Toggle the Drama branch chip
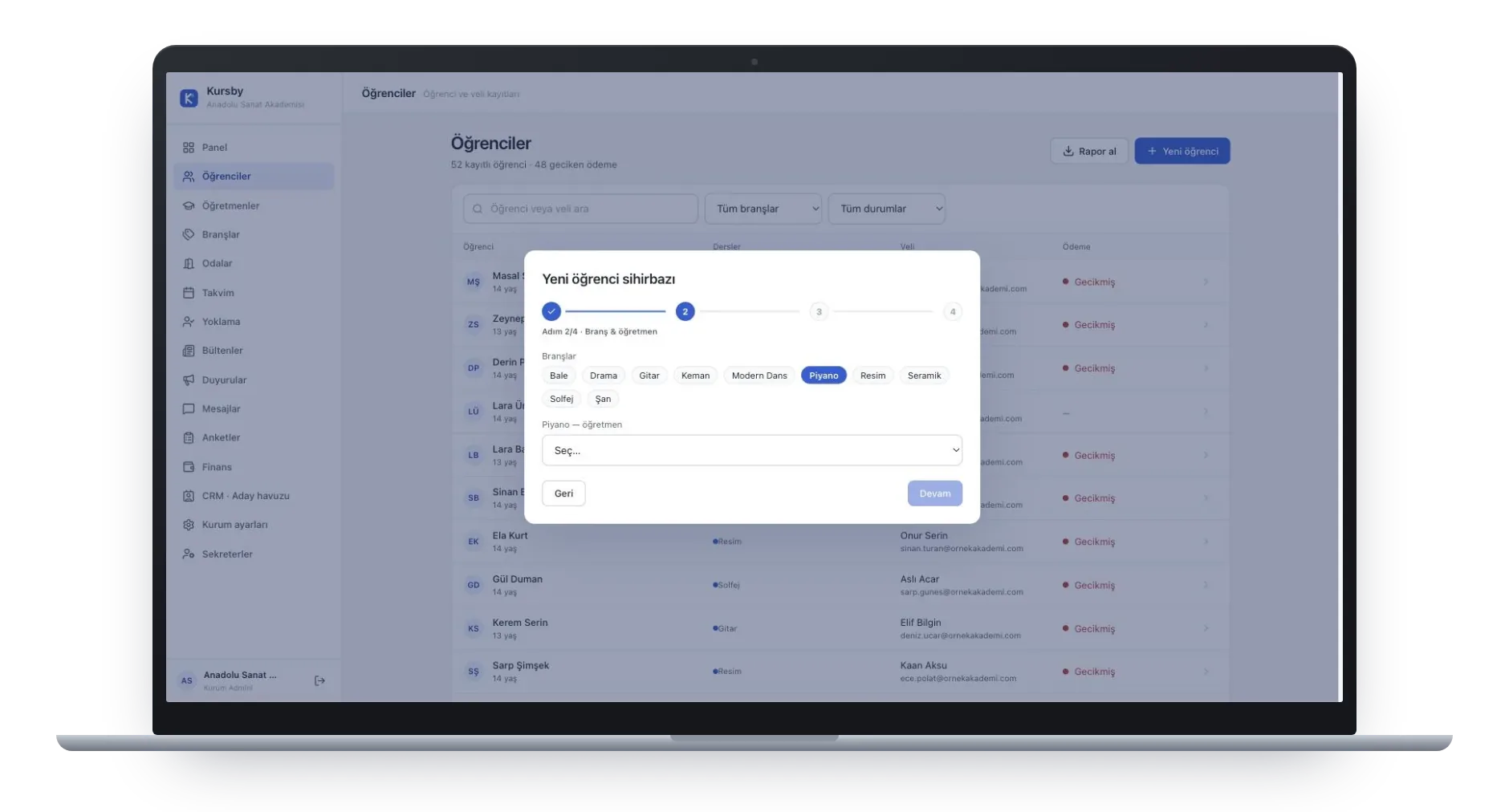 point(604,376)
